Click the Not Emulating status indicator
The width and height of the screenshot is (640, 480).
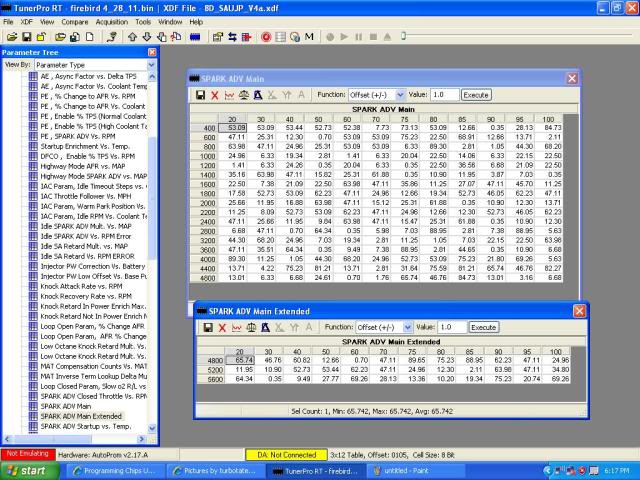coord(27,454)
